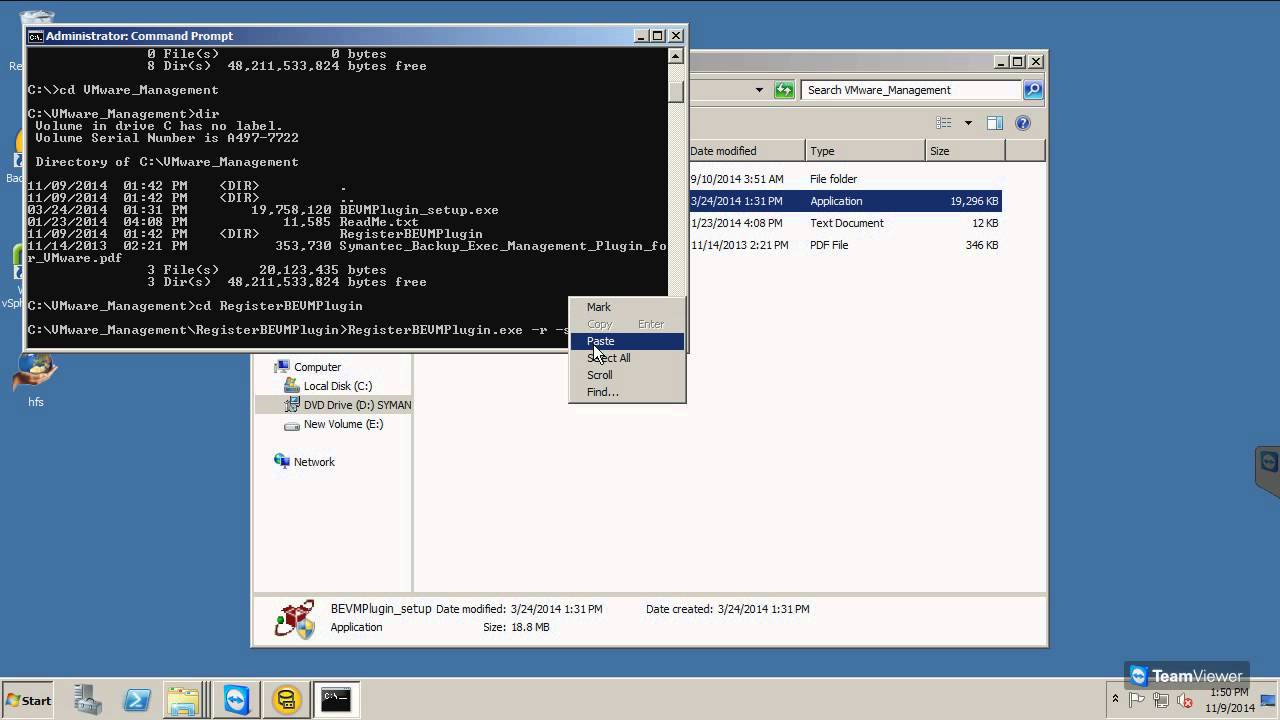Open Explorer Help via the blue question icon
Screen dimensions: 1280x720
point(1023,123)
